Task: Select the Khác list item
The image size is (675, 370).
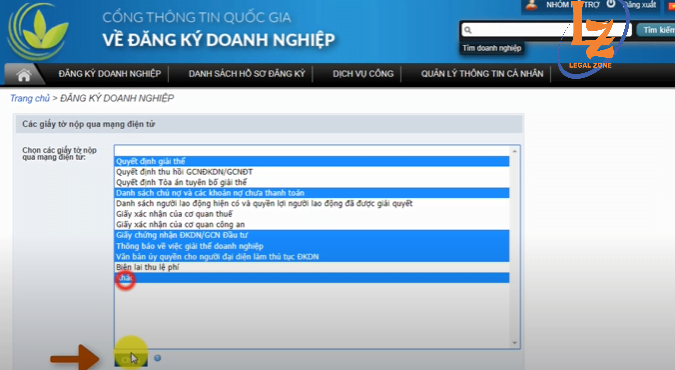Action: tap(312, 278)
